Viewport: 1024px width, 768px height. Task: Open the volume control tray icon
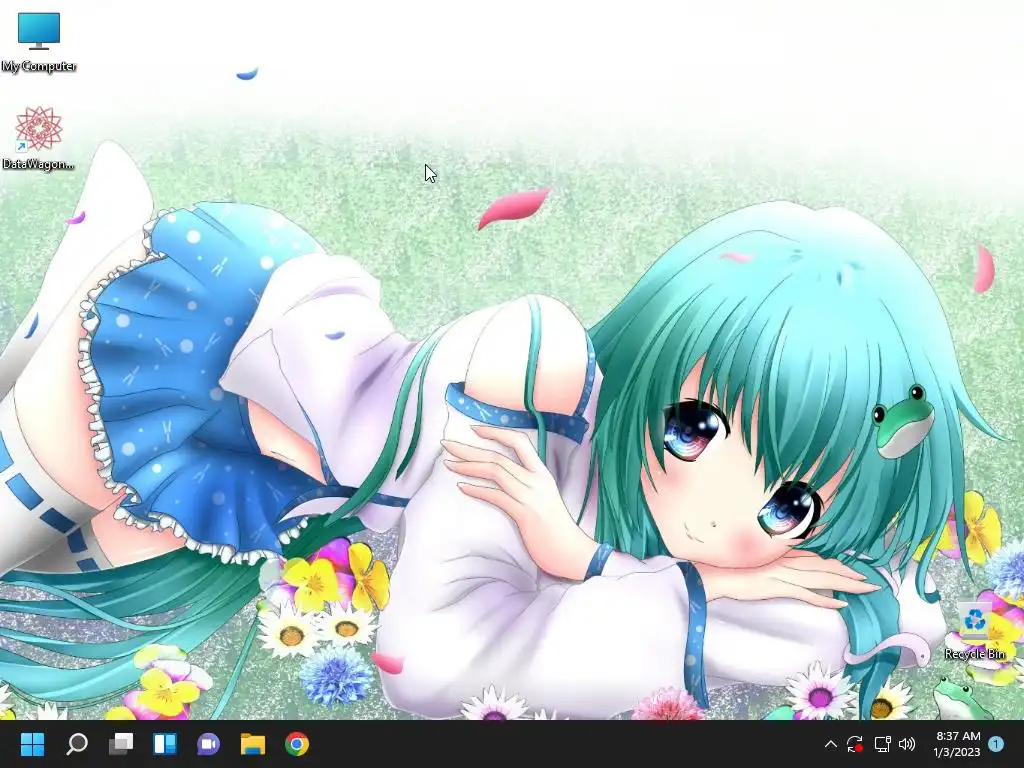(x=907, y=744)
